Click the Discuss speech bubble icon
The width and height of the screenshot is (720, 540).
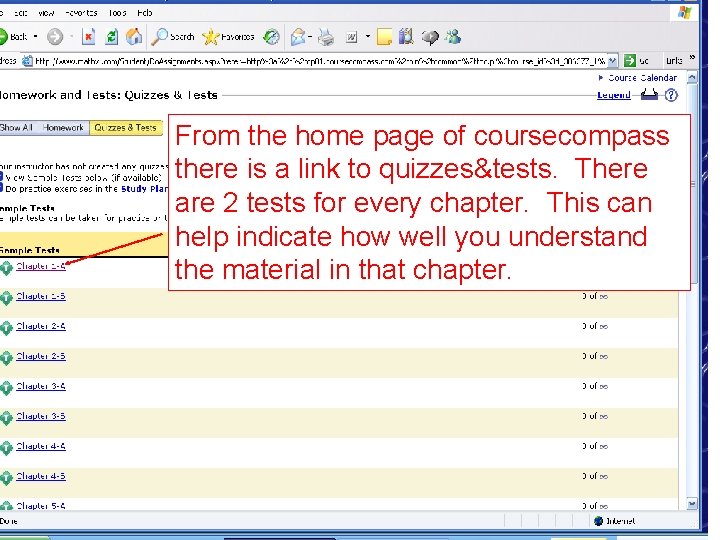pyautogui.click(x=430, y=37)
